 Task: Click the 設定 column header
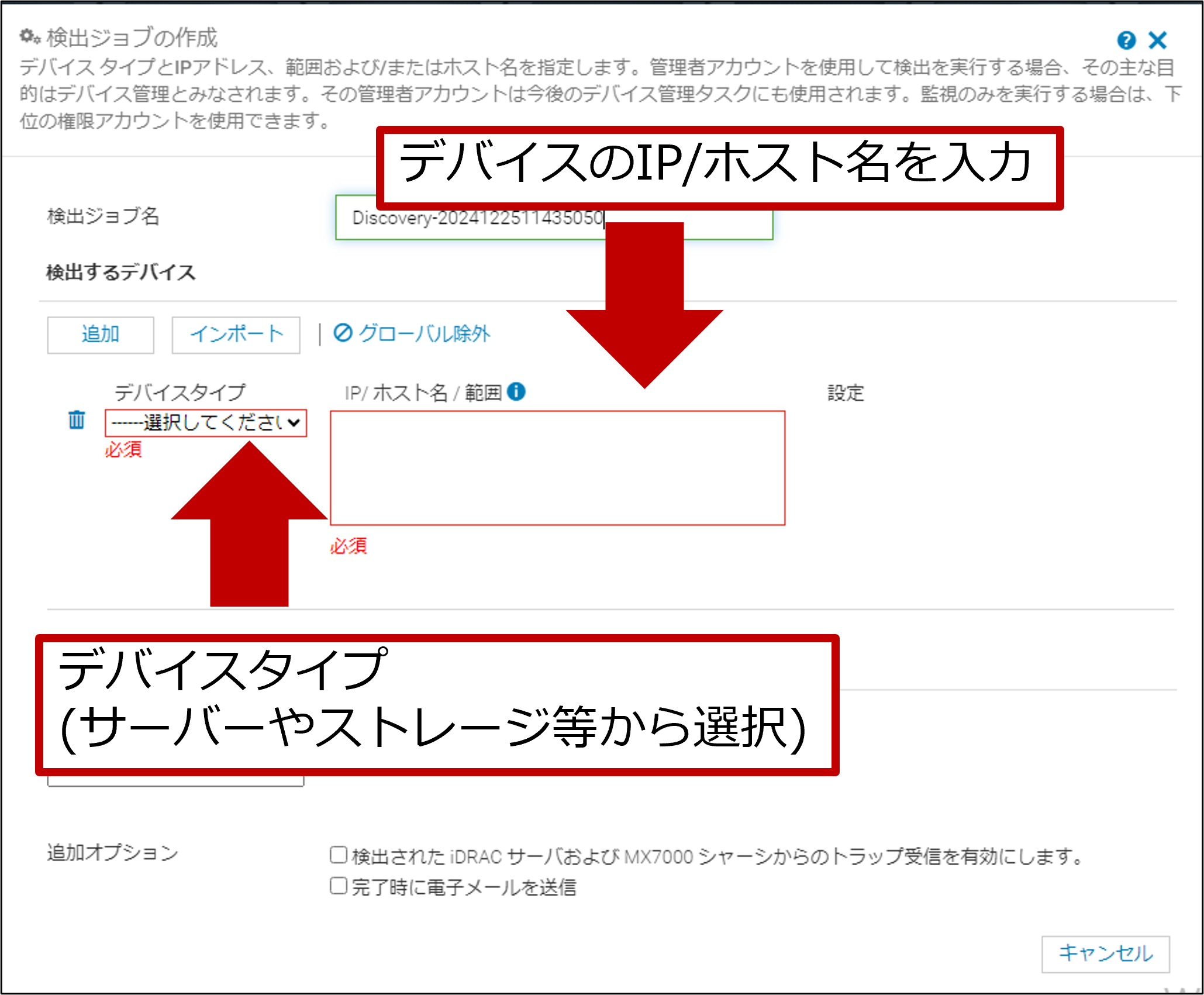[x=845, y=393]
